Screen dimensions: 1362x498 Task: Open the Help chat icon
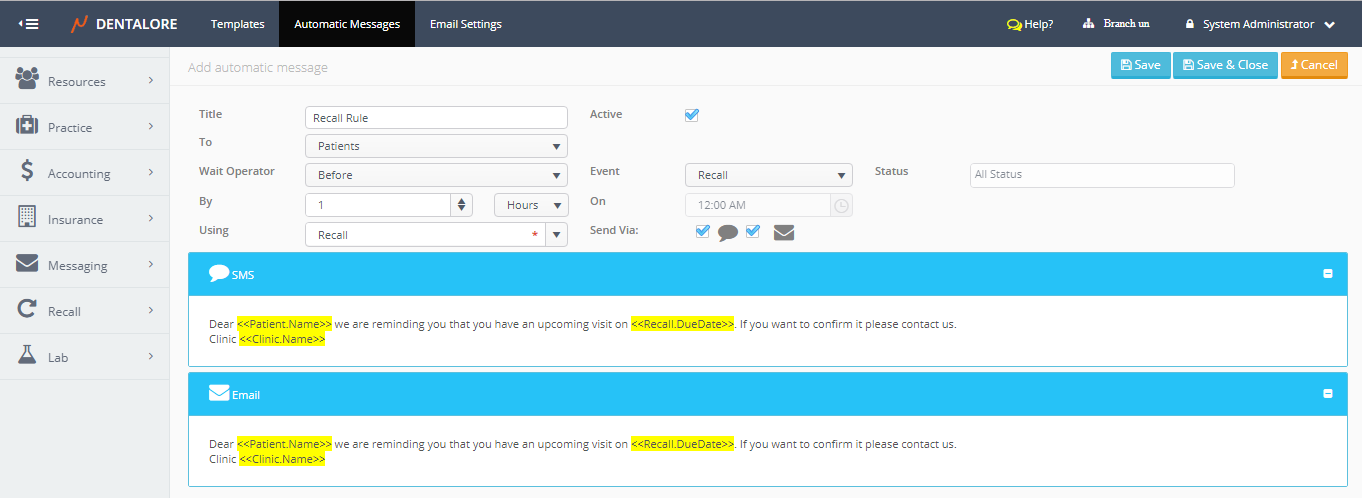(x=1014, y=24)
